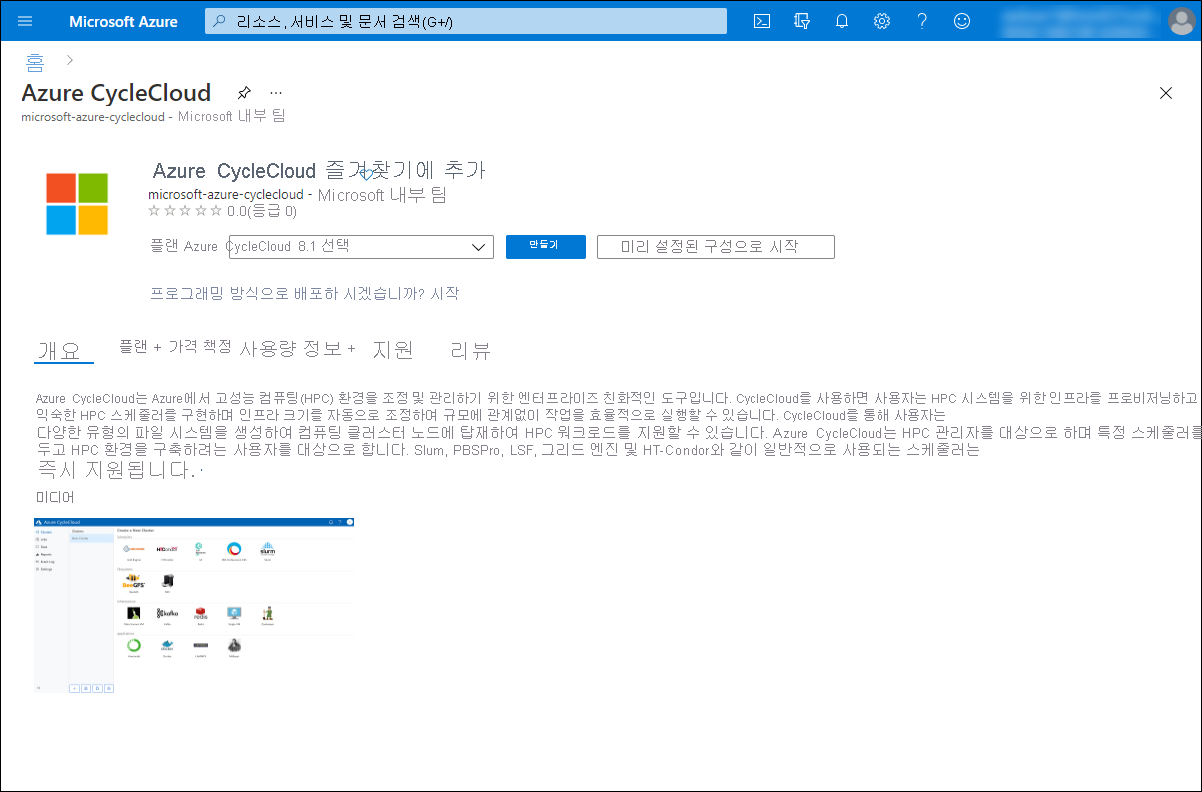Open Azure portal notifications
Viewport: 1202px width, 792px height.
click(x=841, y=21)
